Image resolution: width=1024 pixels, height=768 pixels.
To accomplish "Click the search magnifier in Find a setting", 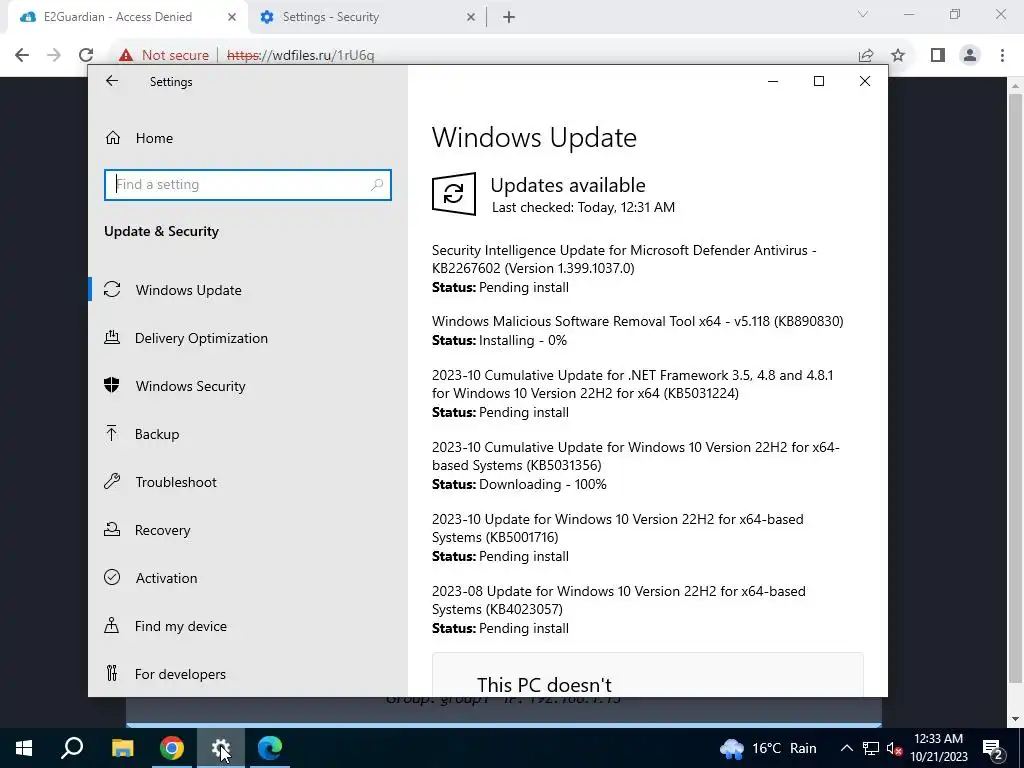I will click(x=377, y=185).
